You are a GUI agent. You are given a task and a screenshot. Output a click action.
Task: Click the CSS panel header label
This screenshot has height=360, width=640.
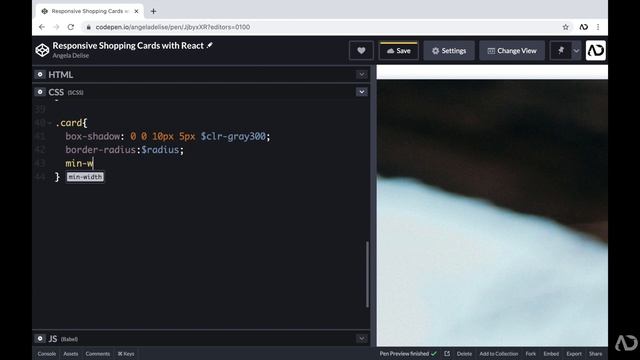pos(56,92)
